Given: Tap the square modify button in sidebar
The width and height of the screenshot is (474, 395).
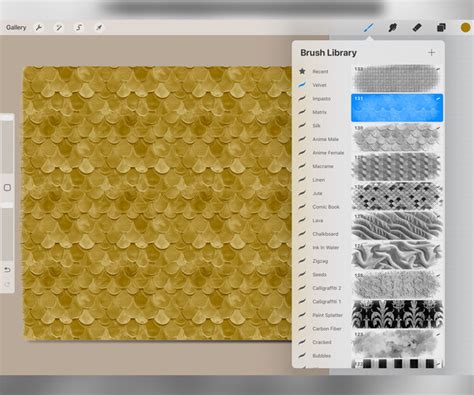Looking at the screenshot, I should pyautogui.click(x=7, y=188).
